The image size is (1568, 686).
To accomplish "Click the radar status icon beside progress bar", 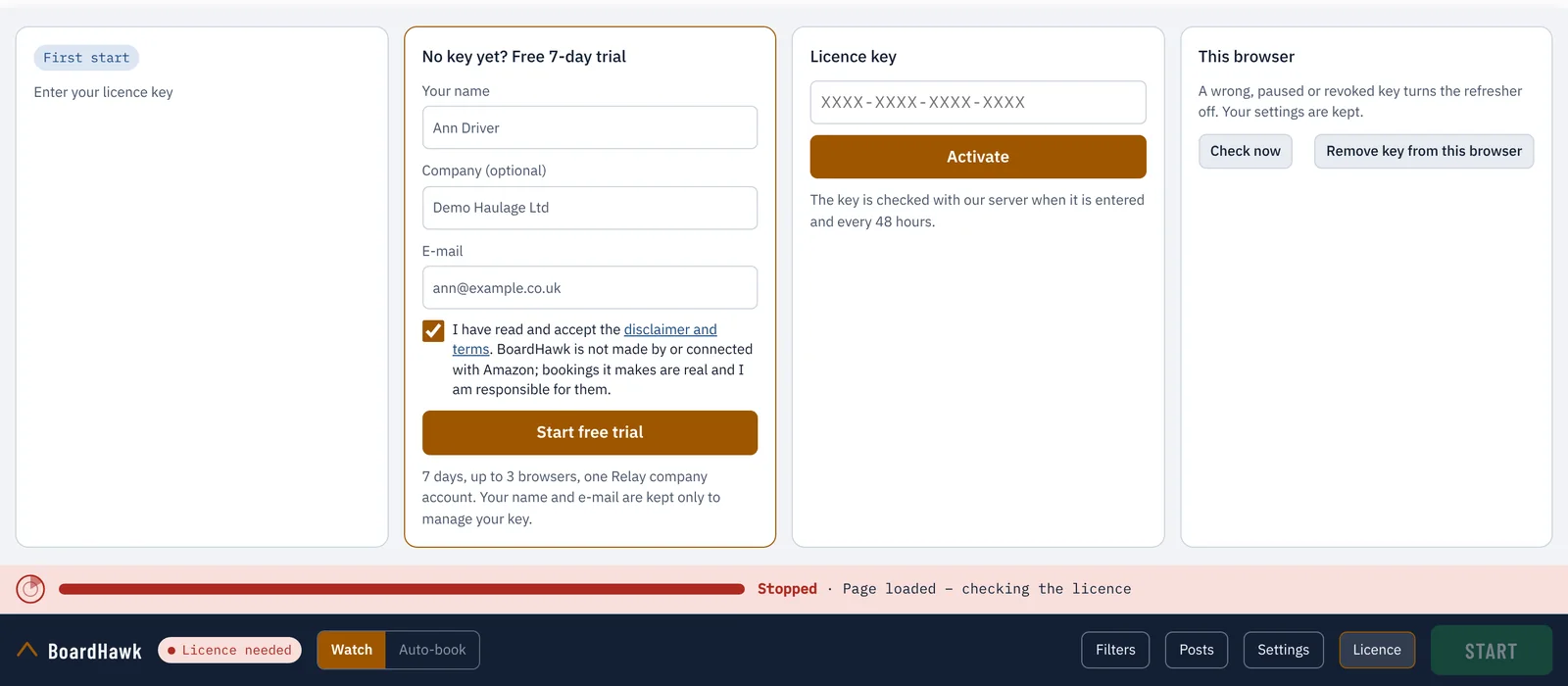I will (x=30, y=588).
